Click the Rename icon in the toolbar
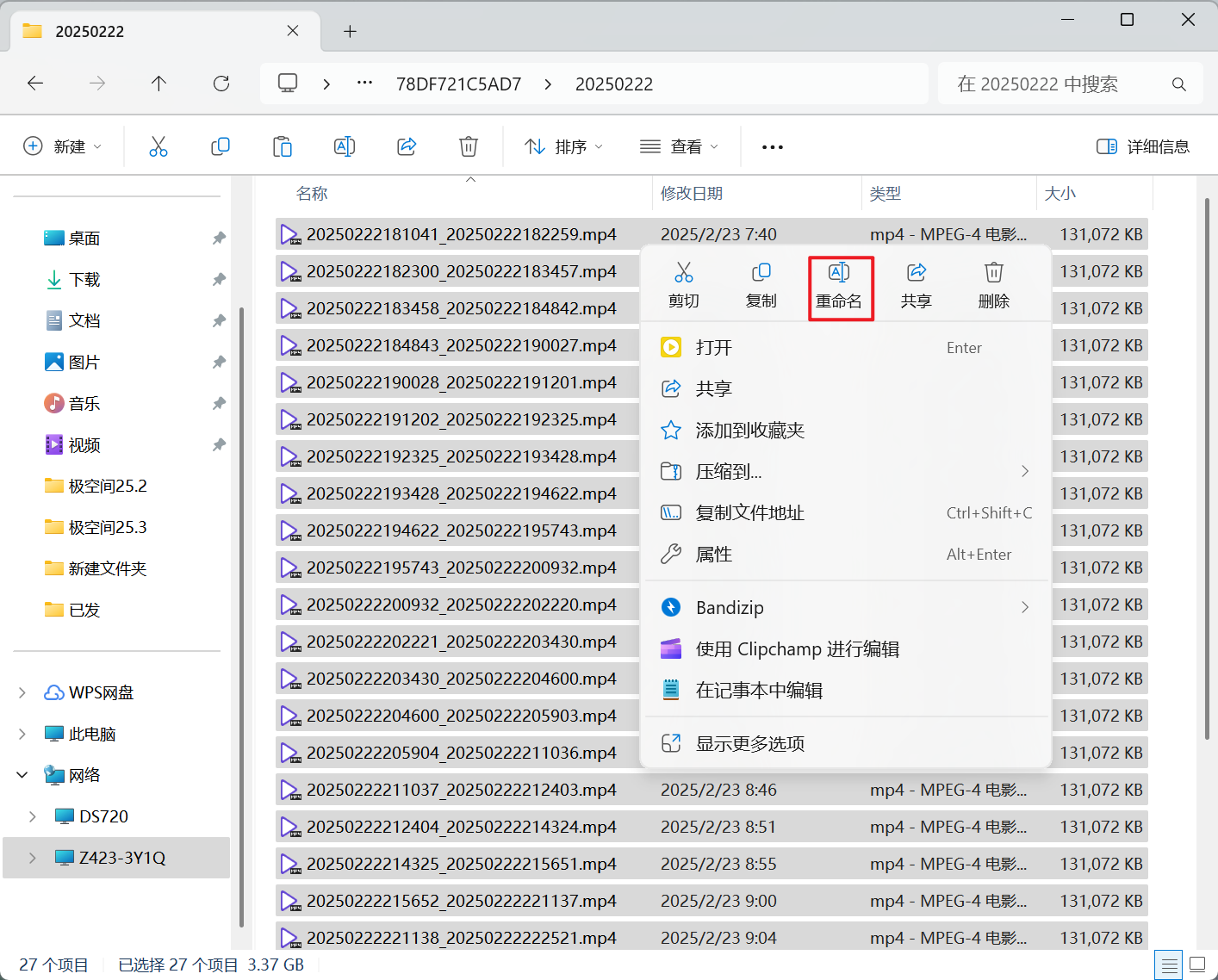Image resolution: width=1218 pixels, height=980 pixels. [x=345, y=146]
